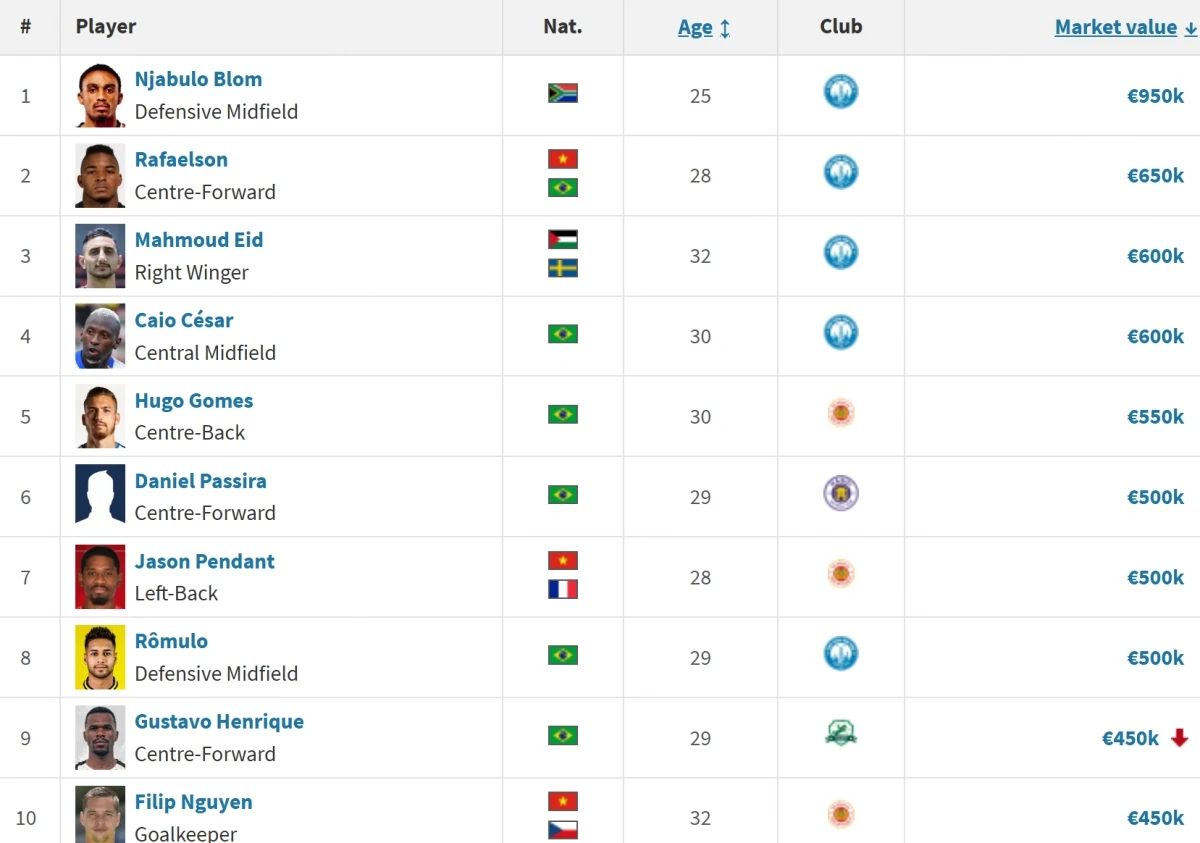Click the purple club crest beside Daniel Passira
Viewport: 1200px width, 843px height.
840,494
